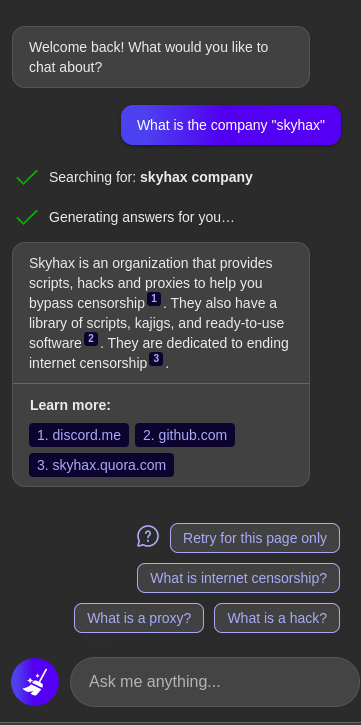Click the question mark chat bubble icon
Image resolution: width=361 pixels, height=725 pixels.
[148, 537]
